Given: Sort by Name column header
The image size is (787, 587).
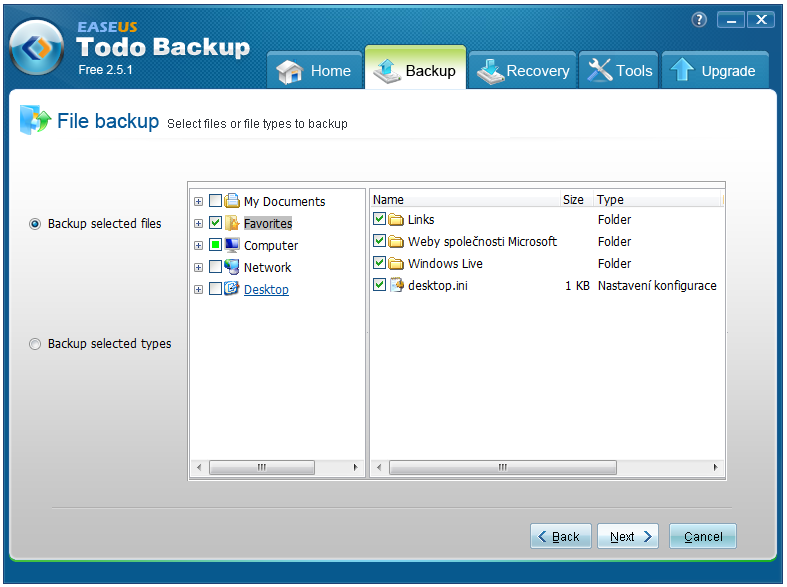Looking at the screenshot, I should point(465,199).
